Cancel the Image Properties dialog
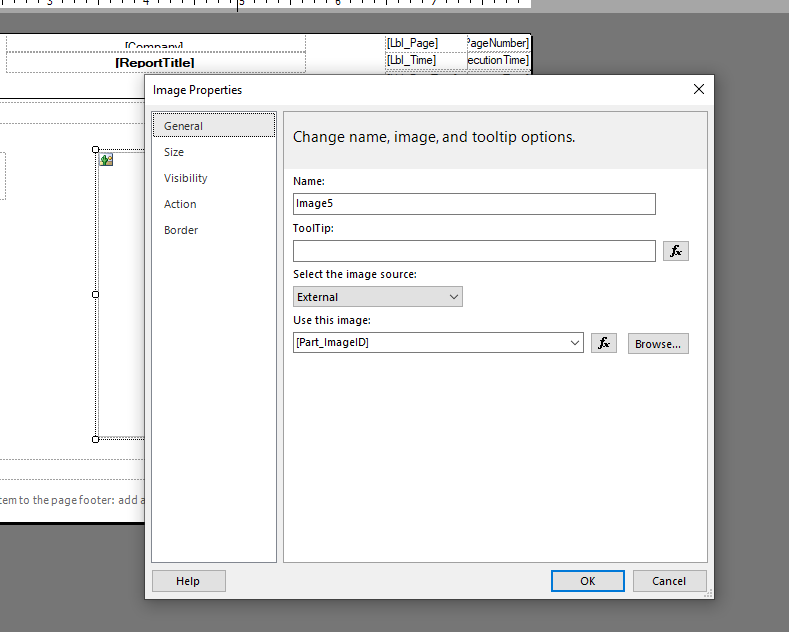 [669, 581]
